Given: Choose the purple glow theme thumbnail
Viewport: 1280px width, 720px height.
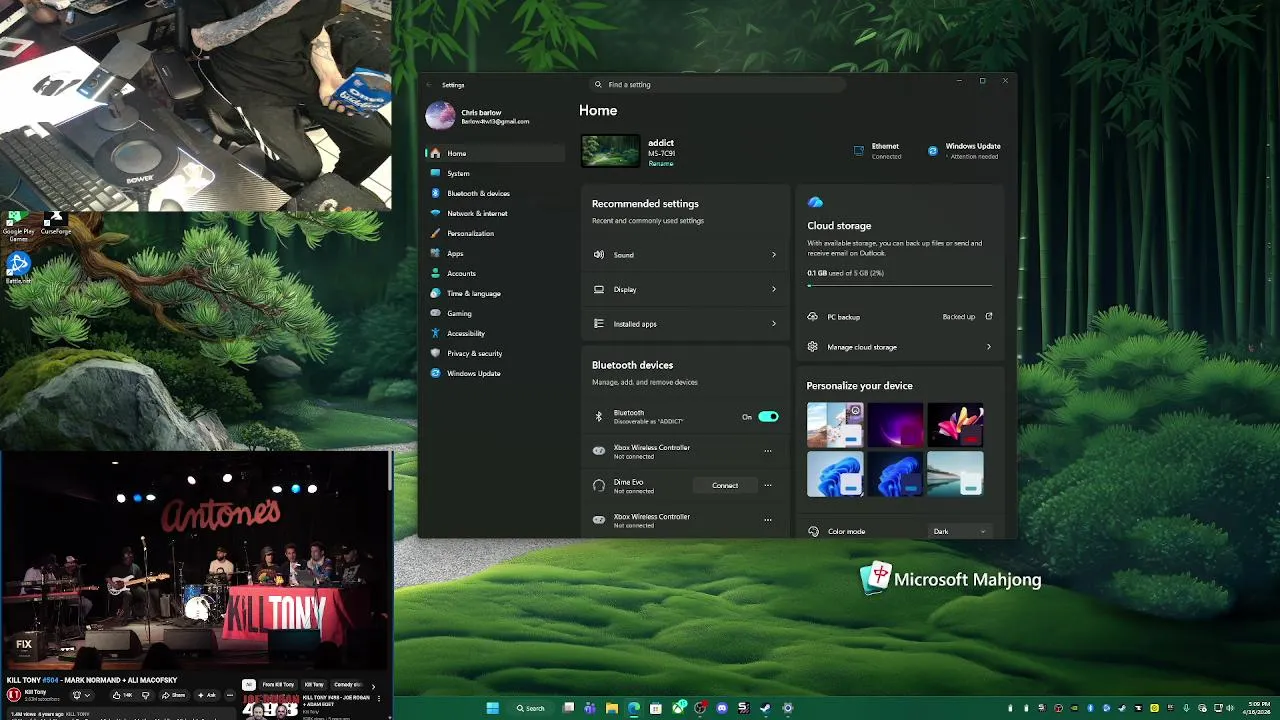Looking at the screenshot, I should [x=895, y=425].
